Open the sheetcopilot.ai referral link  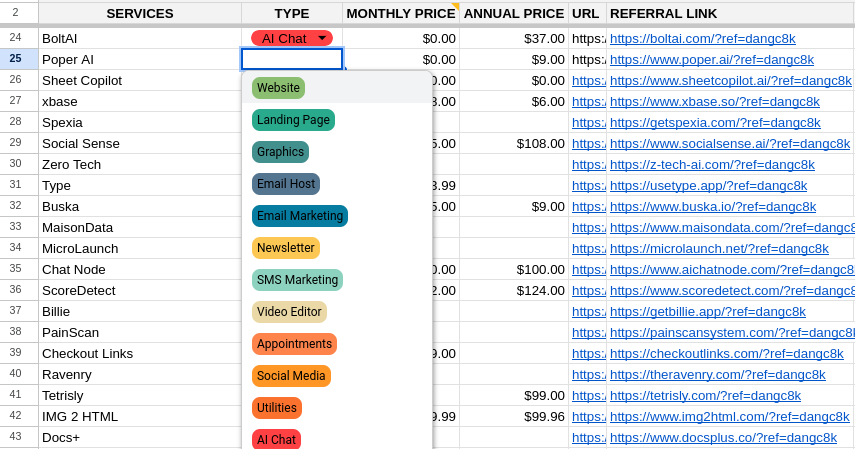(731, 81)
